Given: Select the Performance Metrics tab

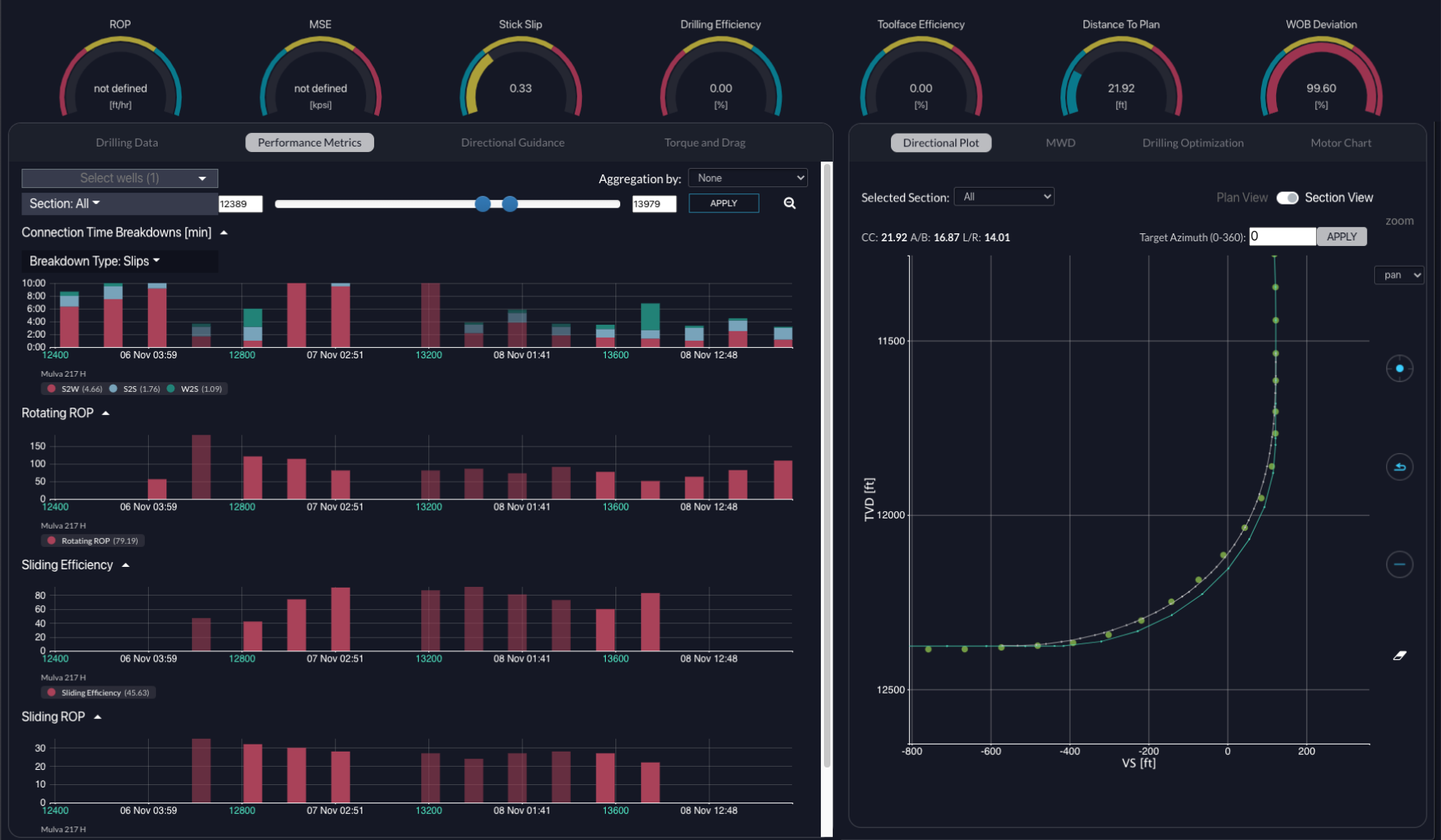Looking at the screenshot, I should [x=310, y=143].
